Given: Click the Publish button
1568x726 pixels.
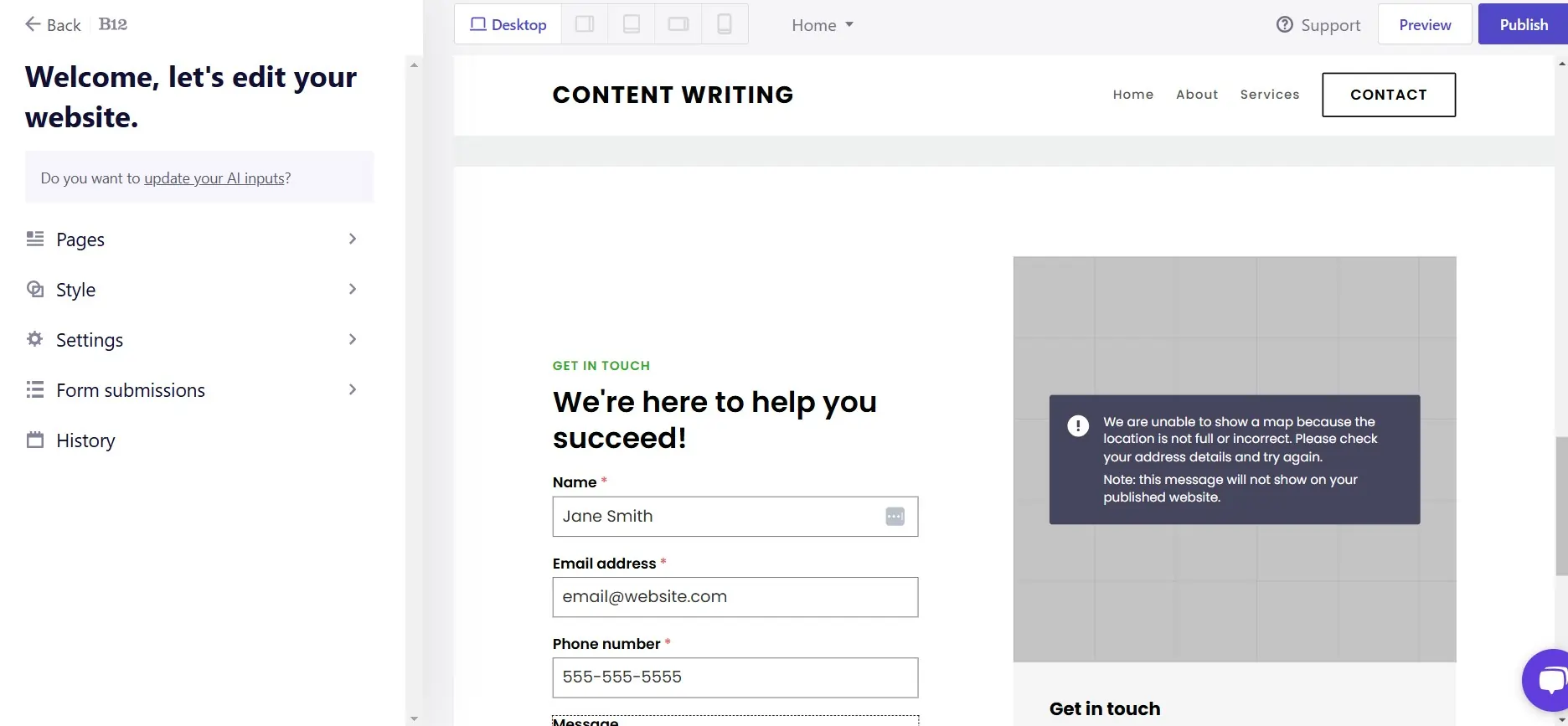Looking at the screenshot, I should coord(1523,24).
